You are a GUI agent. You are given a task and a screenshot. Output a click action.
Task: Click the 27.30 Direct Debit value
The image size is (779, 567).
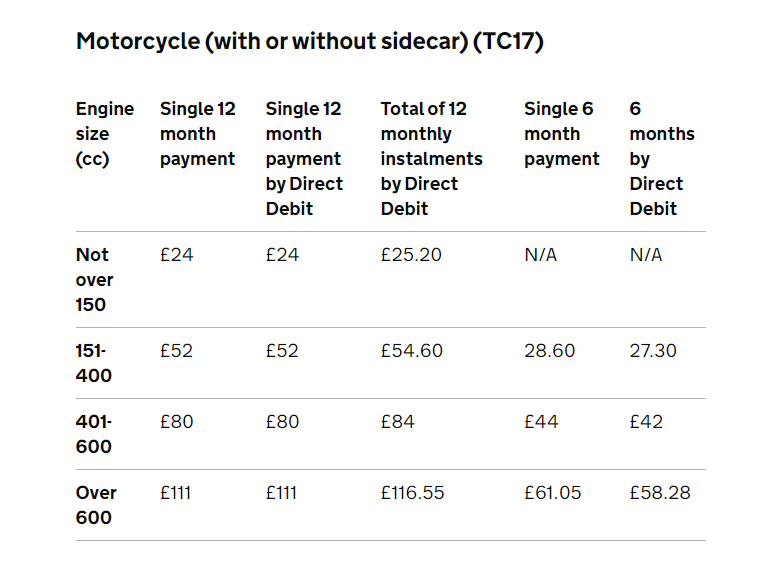click(x=653, y=351)
